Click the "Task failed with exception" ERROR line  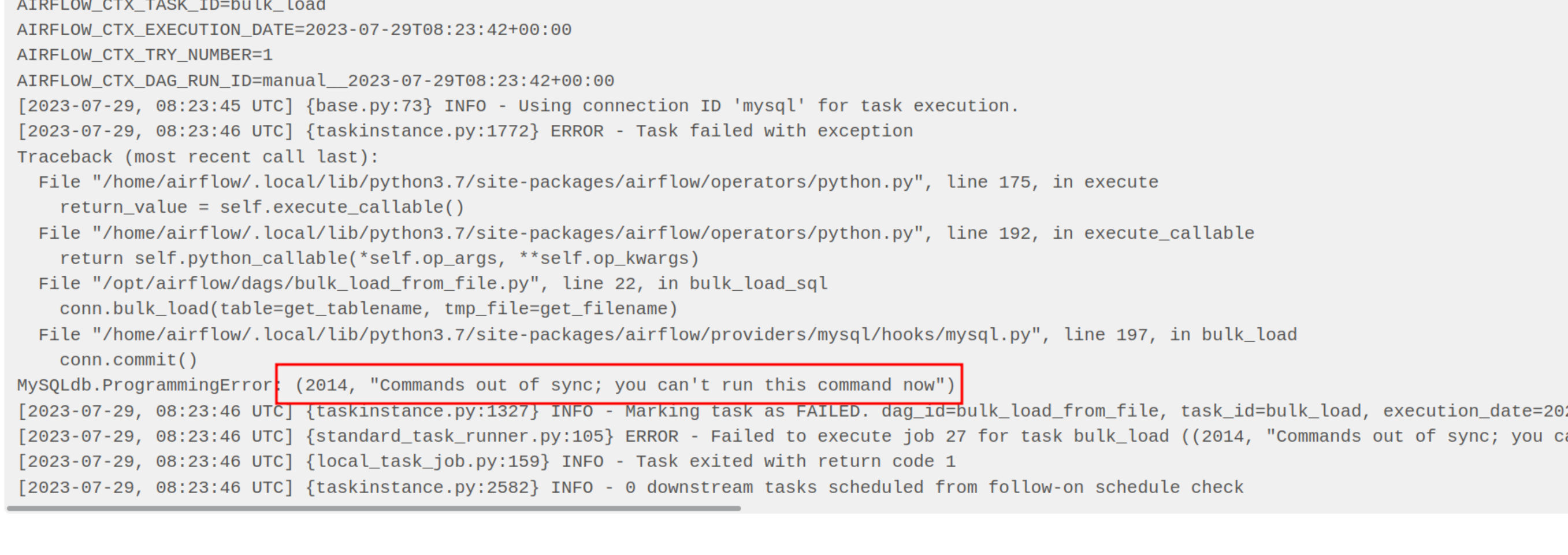point(465,132)
